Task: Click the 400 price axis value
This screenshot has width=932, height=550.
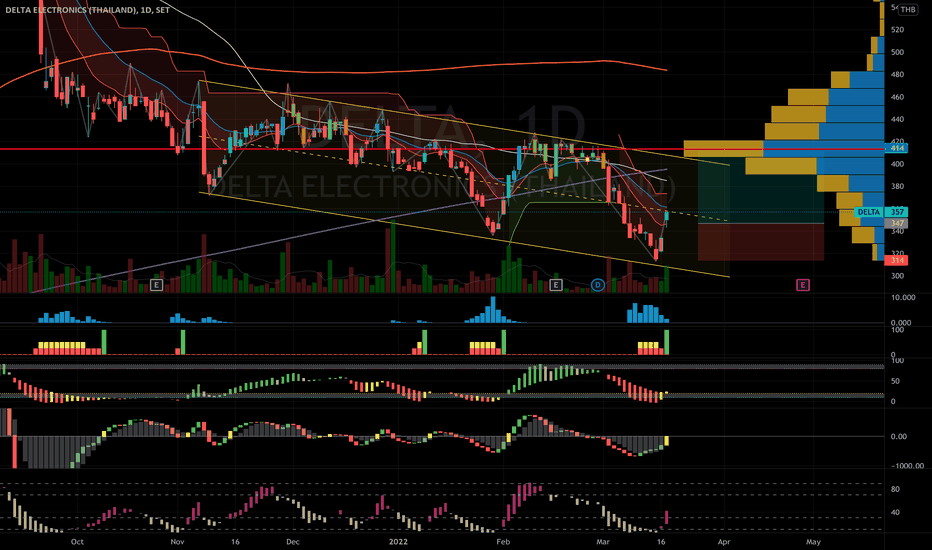Action: point(898,164)
